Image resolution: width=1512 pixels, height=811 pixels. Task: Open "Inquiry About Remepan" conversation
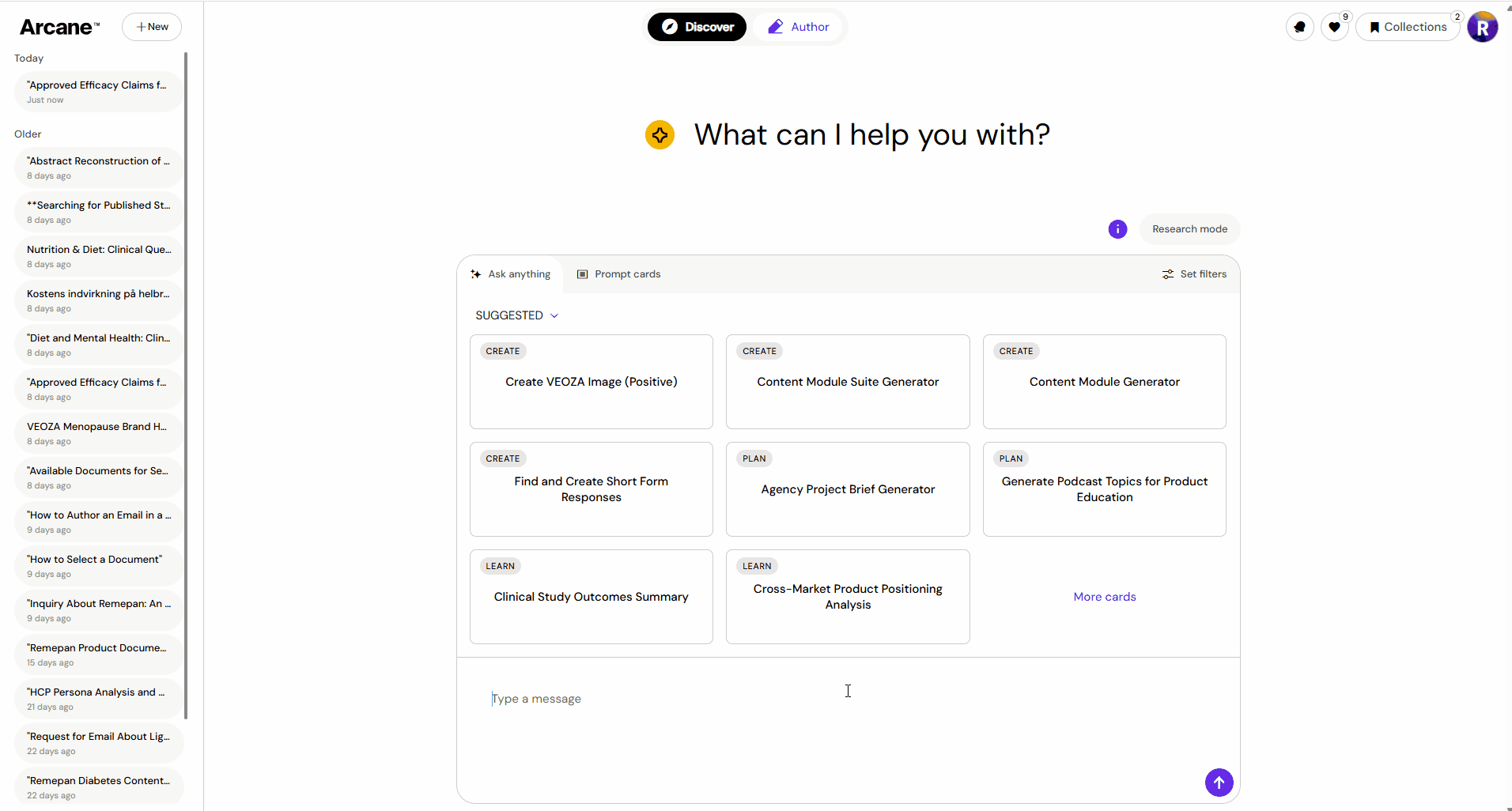[99, 610]
